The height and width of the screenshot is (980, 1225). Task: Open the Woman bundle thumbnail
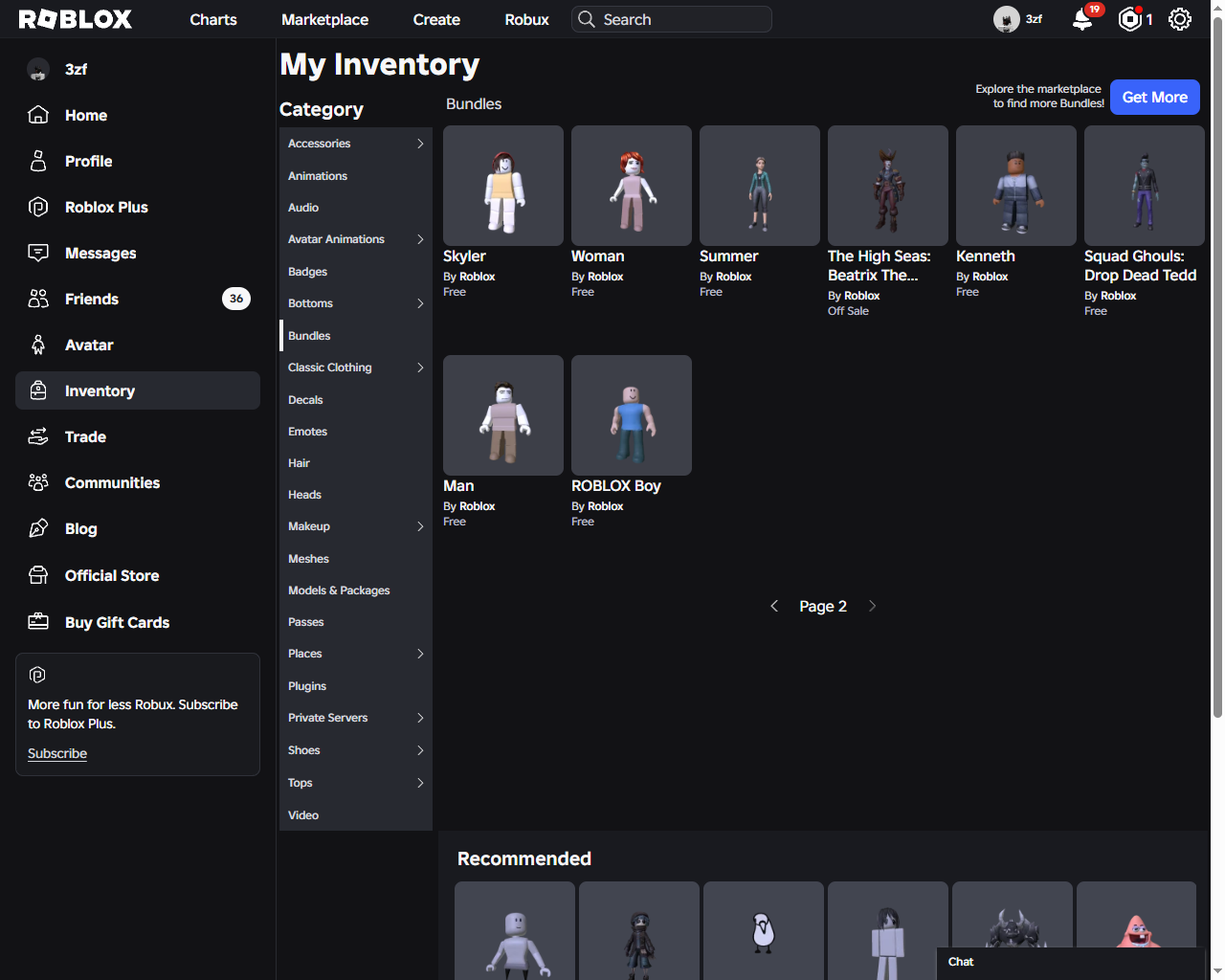632,186
